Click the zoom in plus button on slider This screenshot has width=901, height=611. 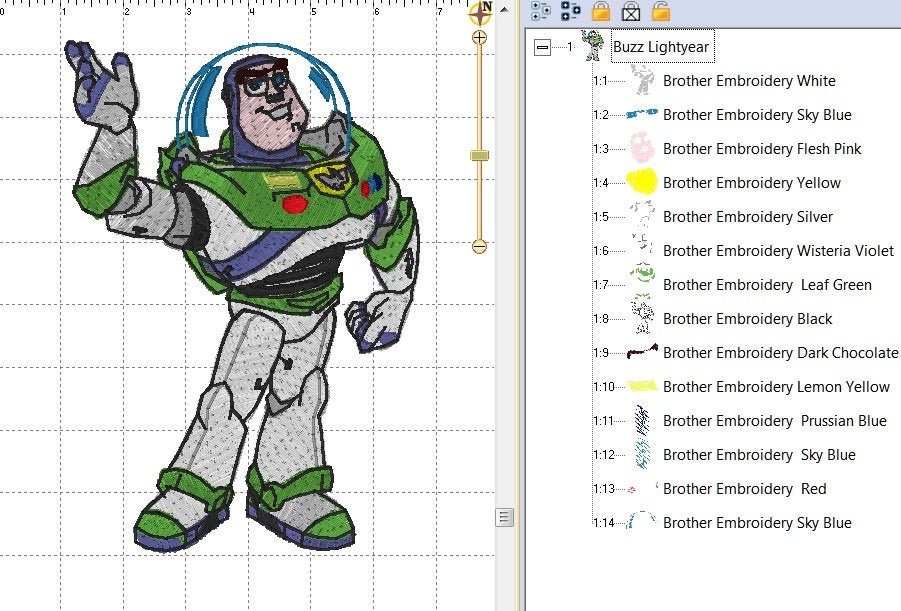(x=479, y=38)
